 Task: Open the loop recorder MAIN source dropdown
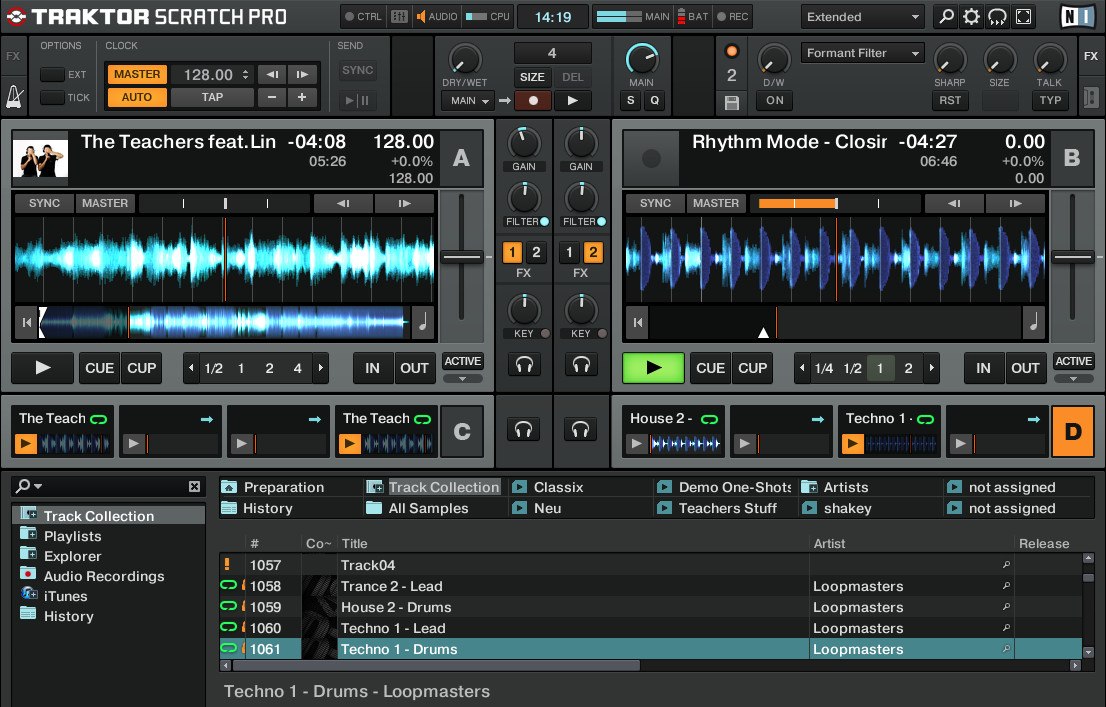tap(470, 101)
